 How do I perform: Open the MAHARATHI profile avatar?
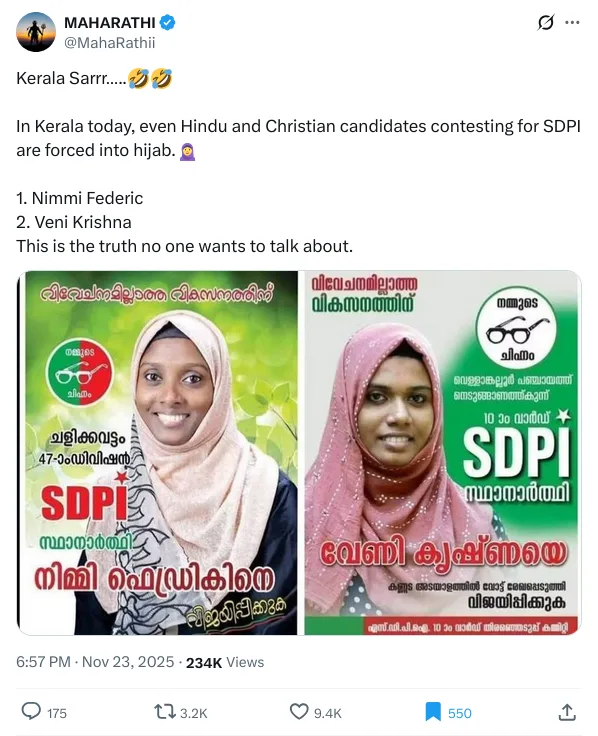coord(36,32)
